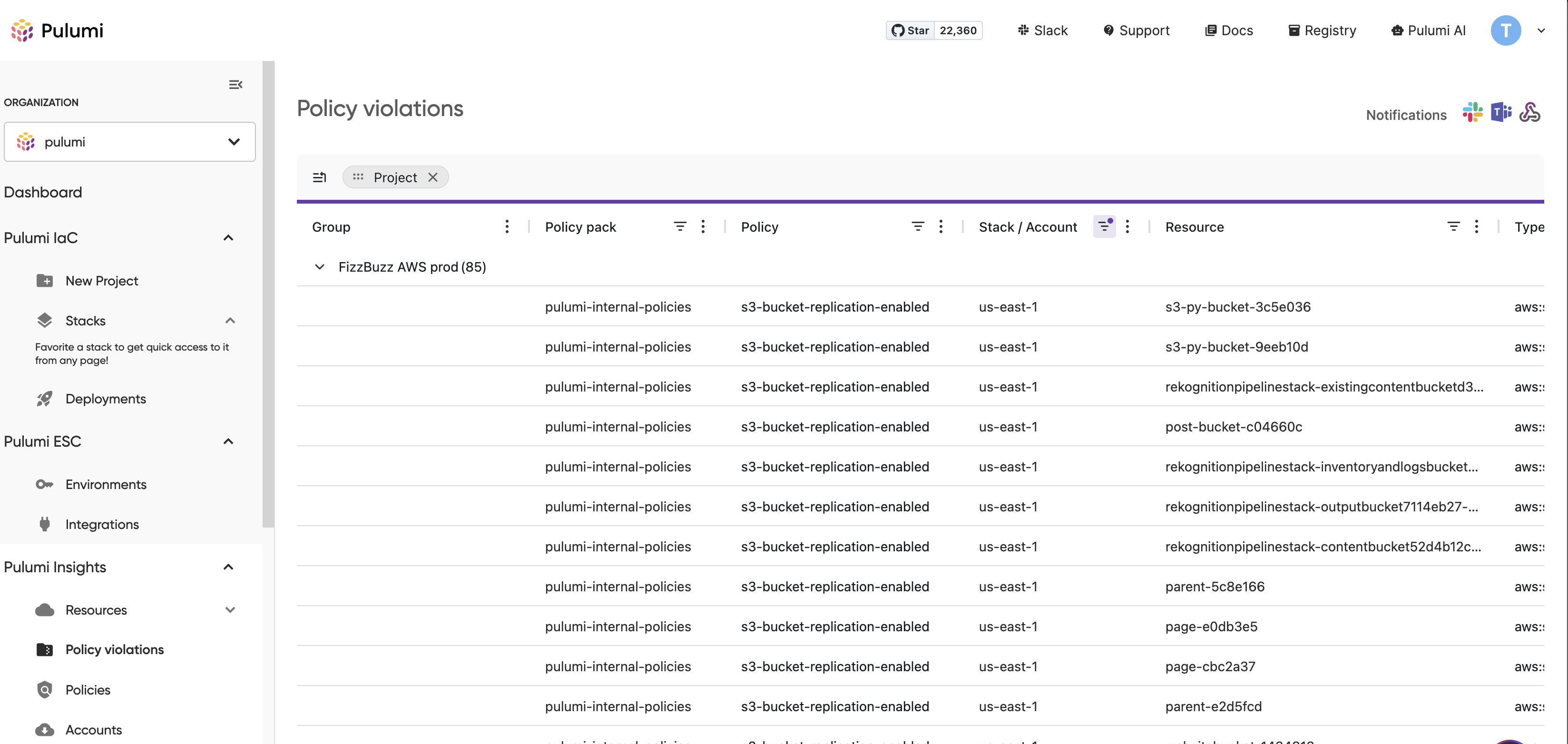The image size is (1568, 744).
Task: Open Policy column filter
Action: pyautogui.click(x=918, y=226)
